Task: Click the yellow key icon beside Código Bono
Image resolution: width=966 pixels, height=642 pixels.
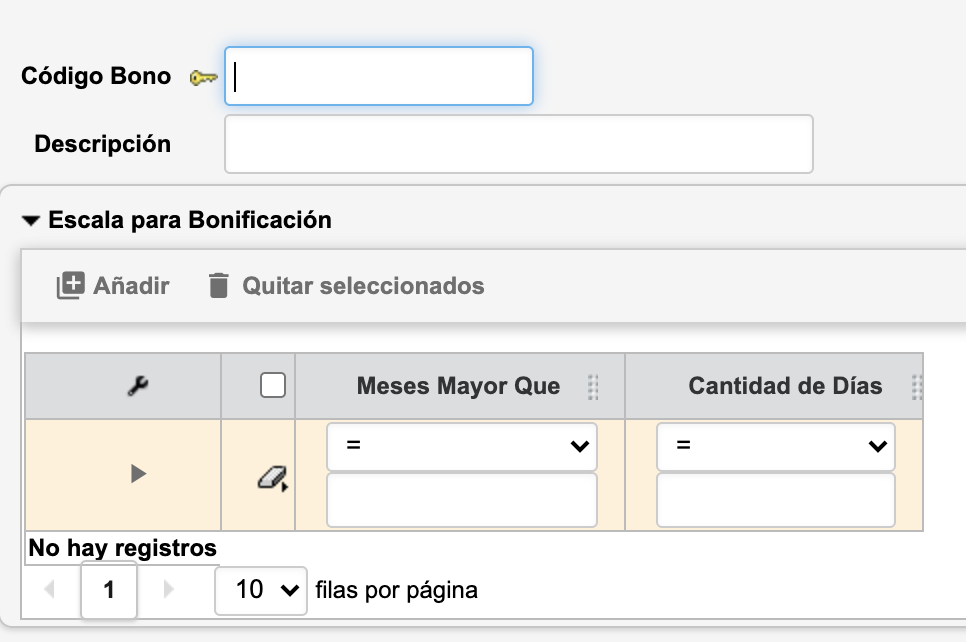Action: 204,77
